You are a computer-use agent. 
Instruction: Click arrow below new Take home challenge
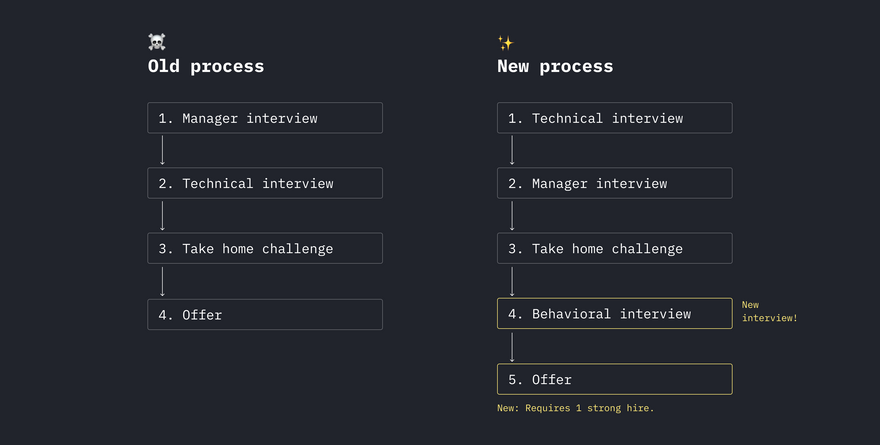[x=512, y=282]
